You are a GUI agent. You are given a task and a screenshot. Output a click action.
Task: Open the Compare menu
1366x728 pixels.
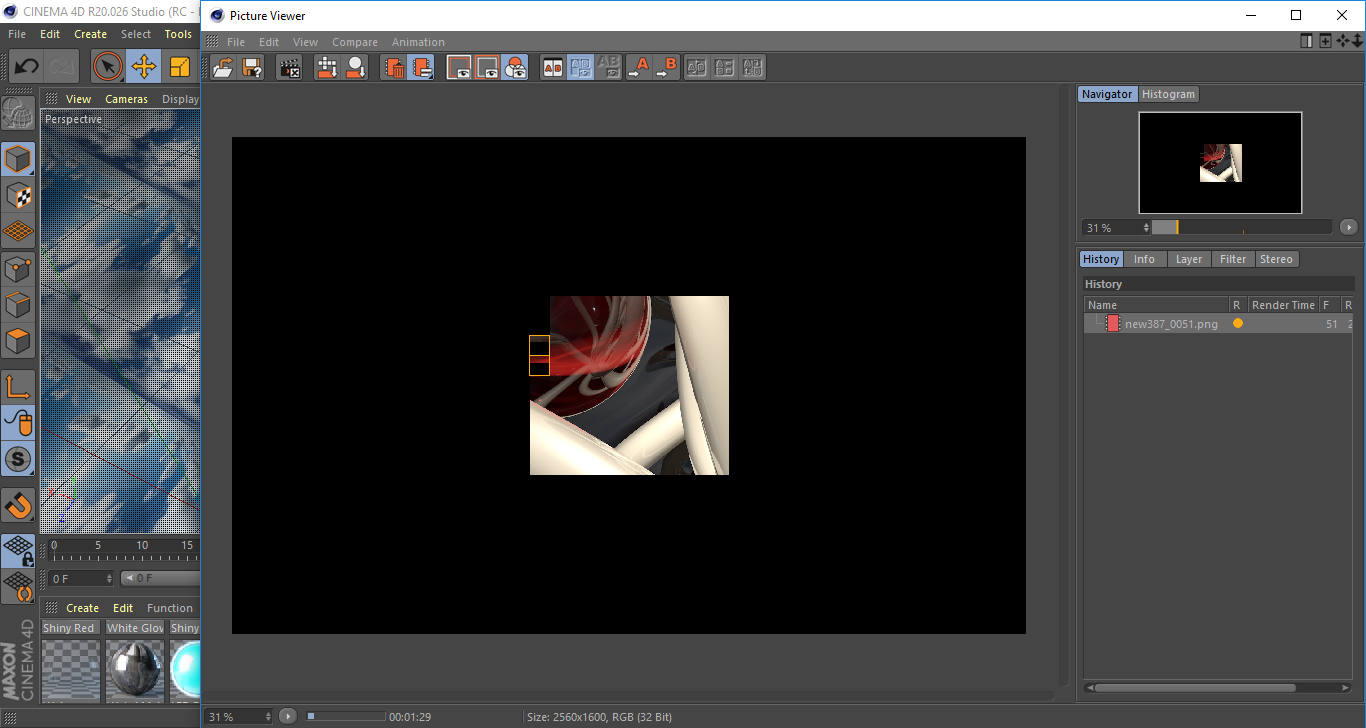click(355, 42)
